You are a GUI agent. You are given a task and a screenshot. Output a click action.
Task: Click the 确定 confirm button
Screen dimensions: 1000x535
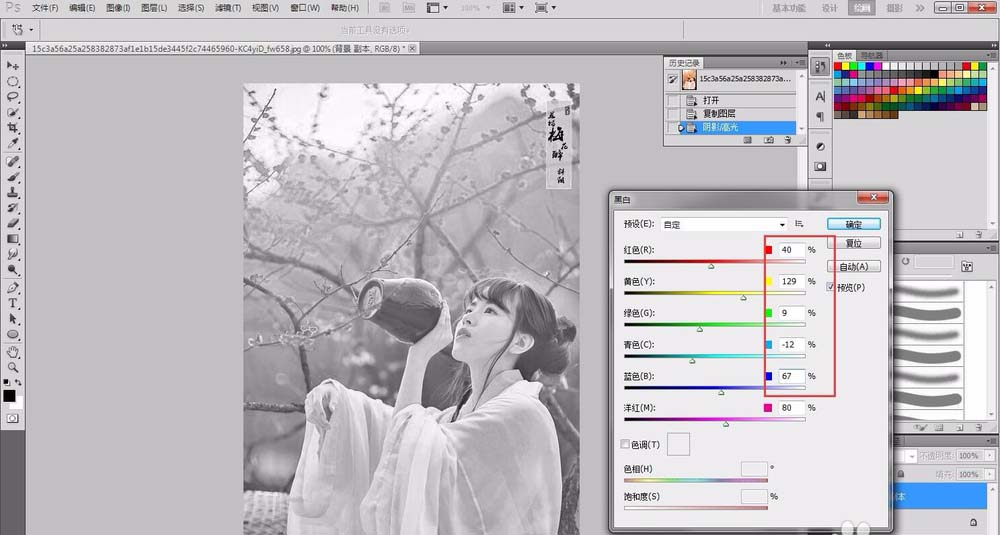click(x=853, y=224)
